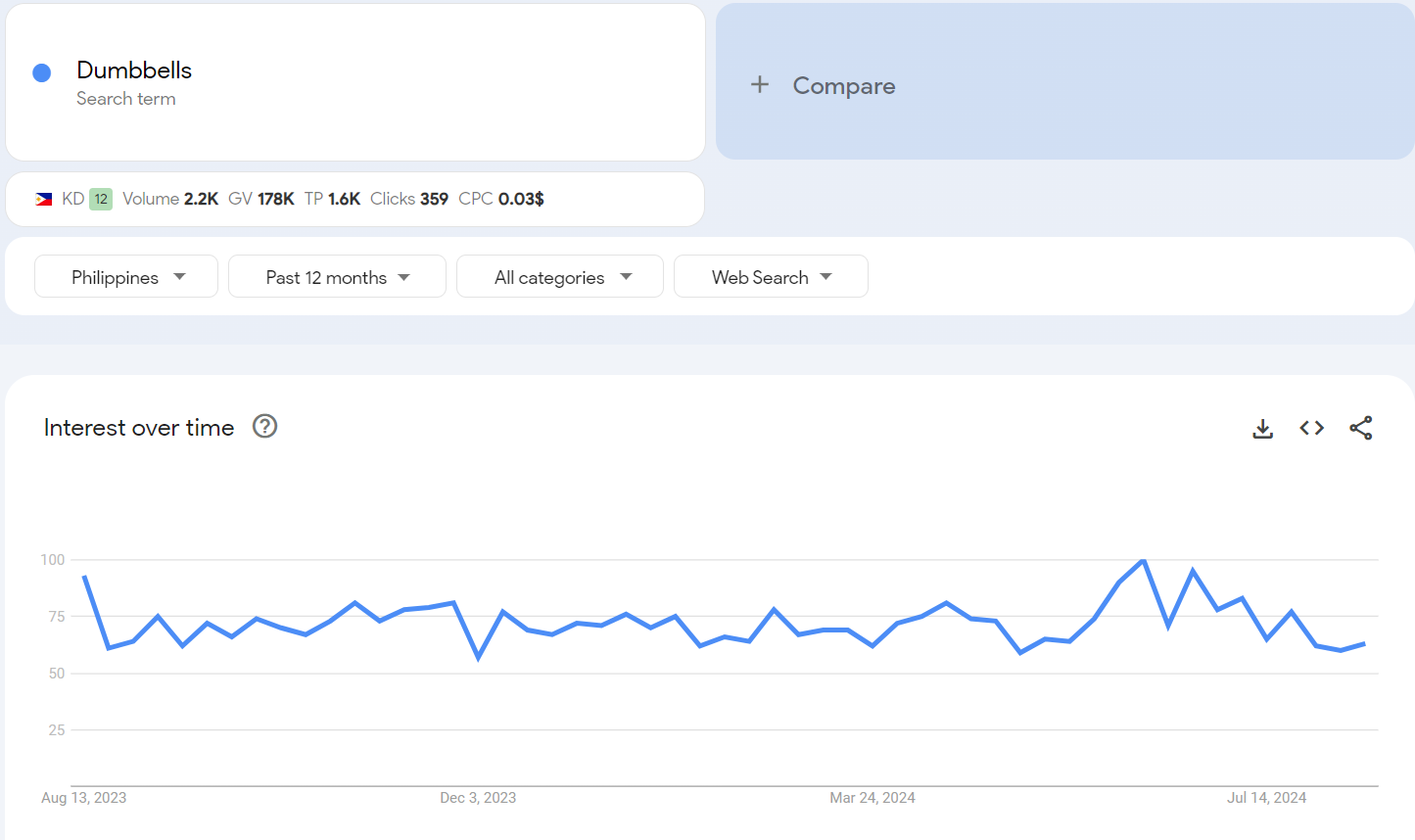Open help for Interest over time
Screen dimensions: 1415x840
click(x=264, y=427)
